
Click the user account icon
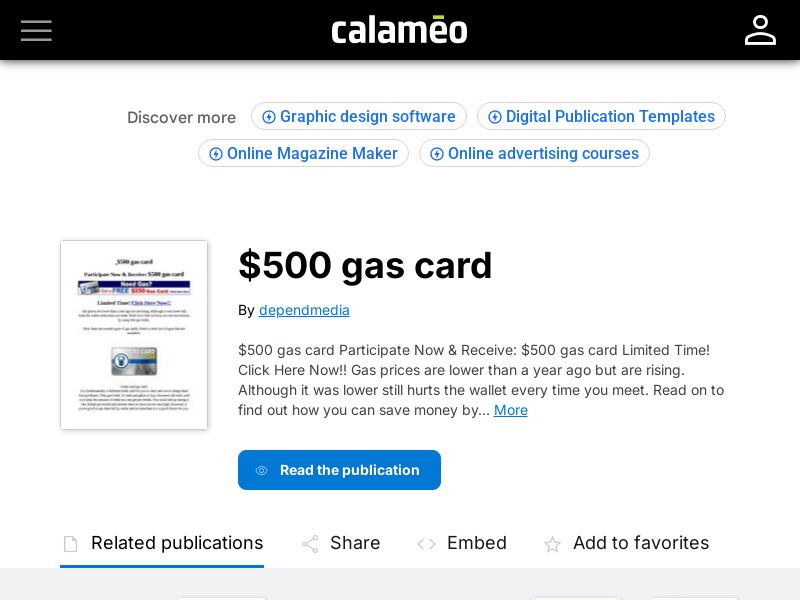[x=760, y=30]
